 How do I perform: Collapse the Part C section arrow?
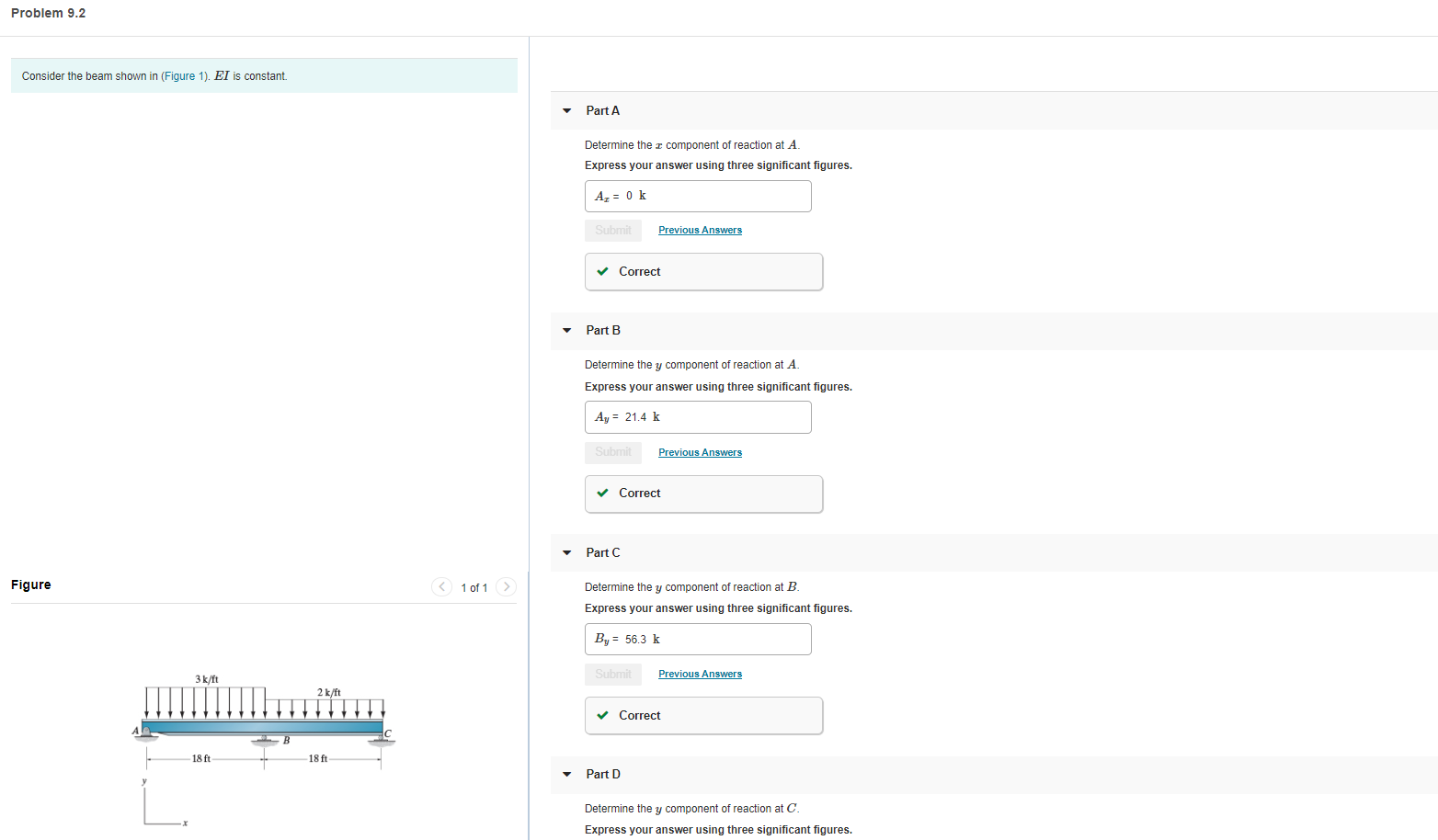tap(566, 553)
